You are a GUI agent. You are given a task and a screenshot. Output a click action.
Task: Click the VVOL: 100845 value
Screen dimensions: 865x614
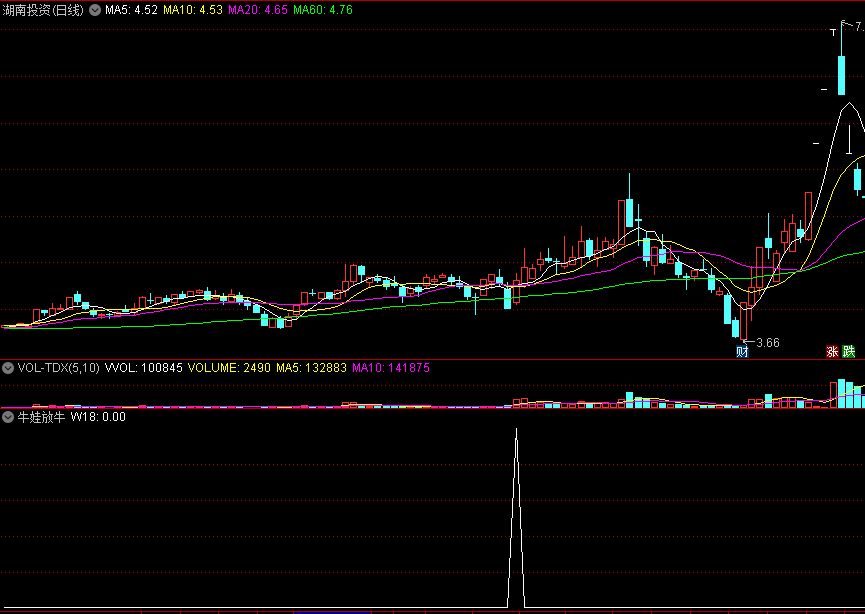pyautogui.click(x=143, y=368)
